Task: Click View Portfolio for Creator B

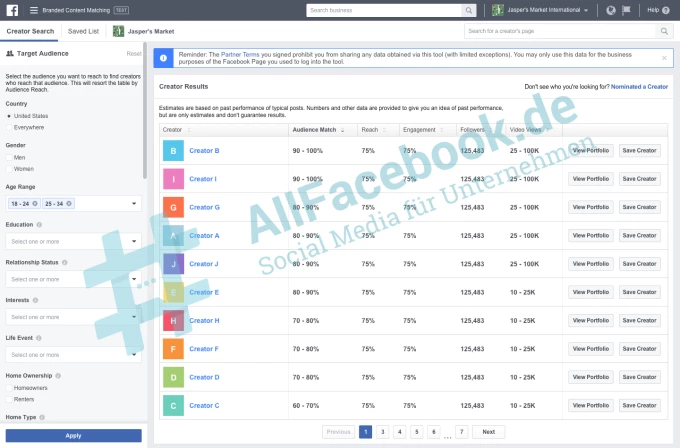Action: point(590,150)
